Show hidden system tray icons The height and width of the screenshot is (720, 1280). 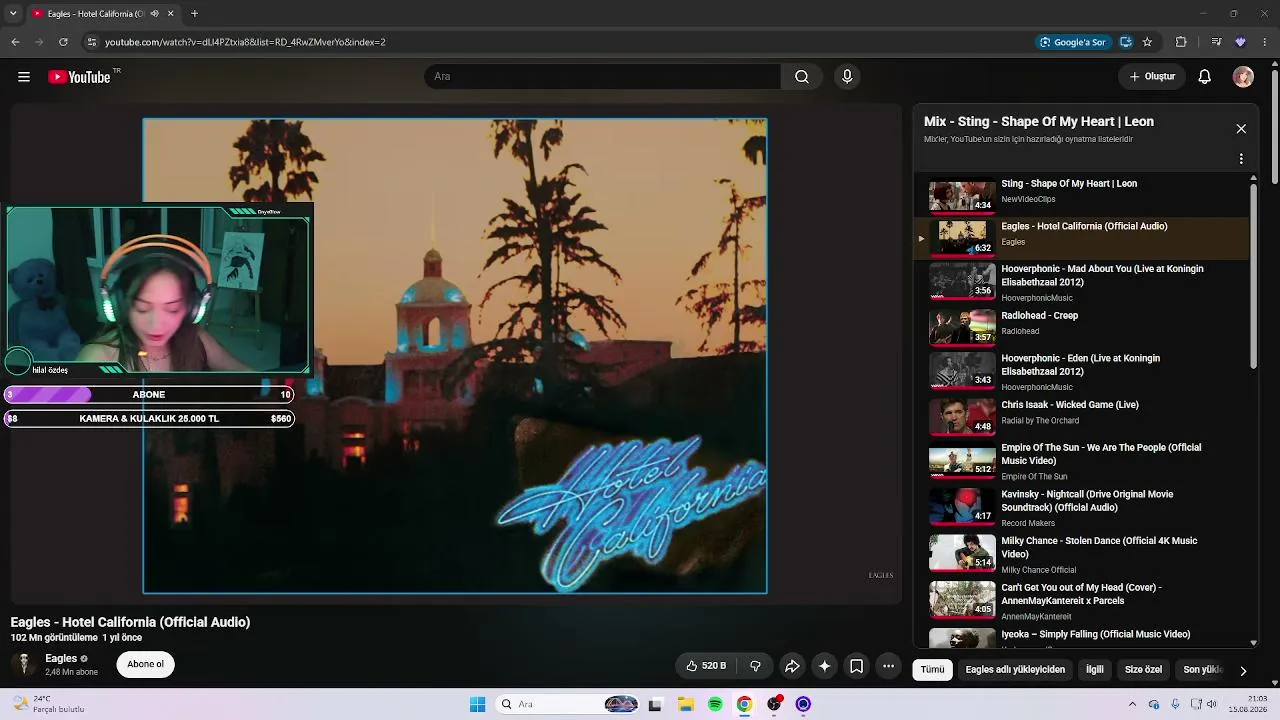[1132, 704]
